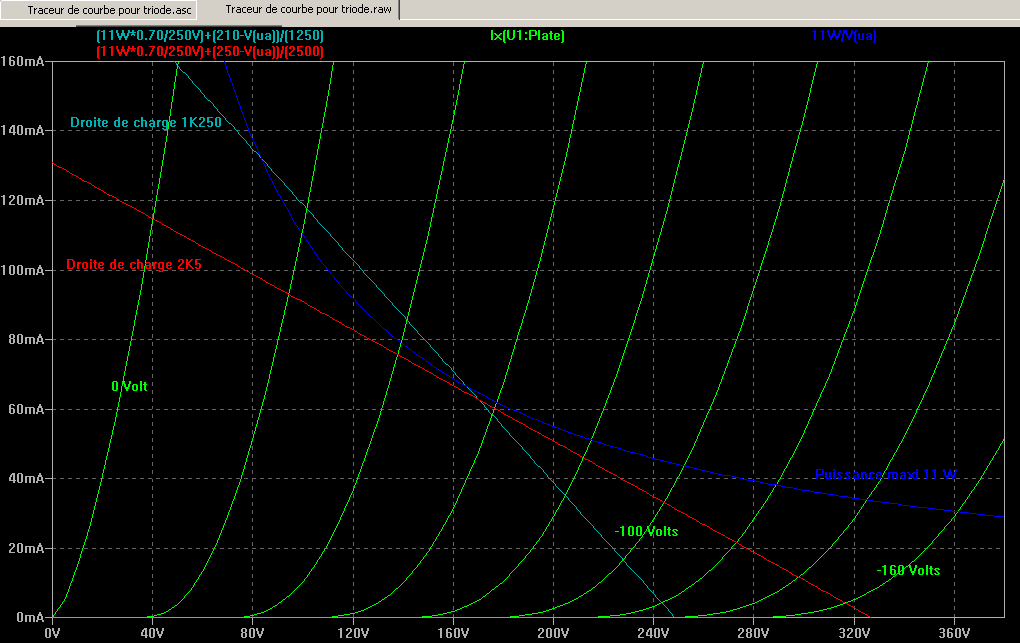The image size is (1020, 643).
Task: Select the 280V horizontal axis label
Action: [753, 633]
